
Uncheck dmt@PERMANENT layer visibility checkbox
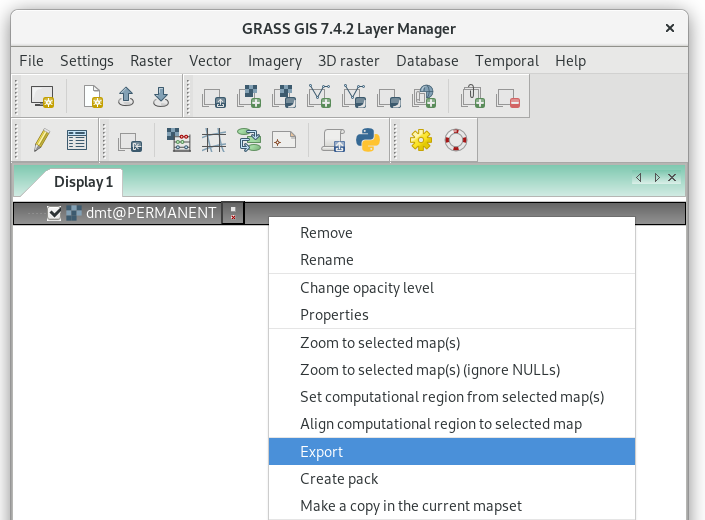pyautogui.click(x=54, y=213)
